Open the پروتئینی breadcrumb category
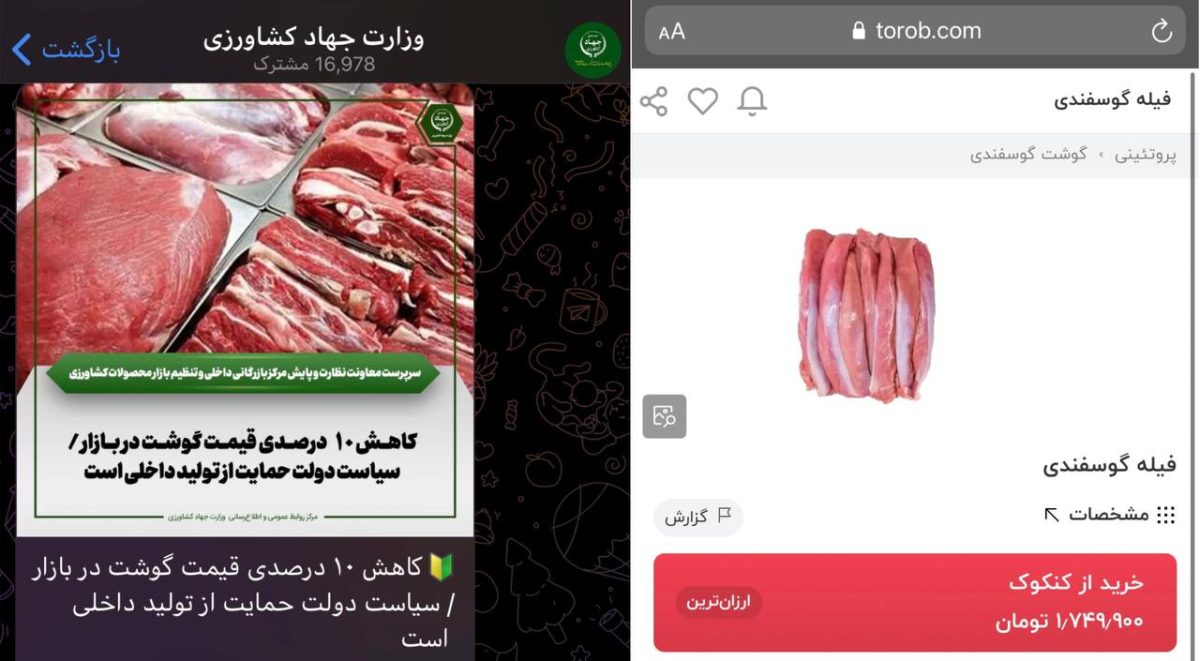 (1146, 155)
